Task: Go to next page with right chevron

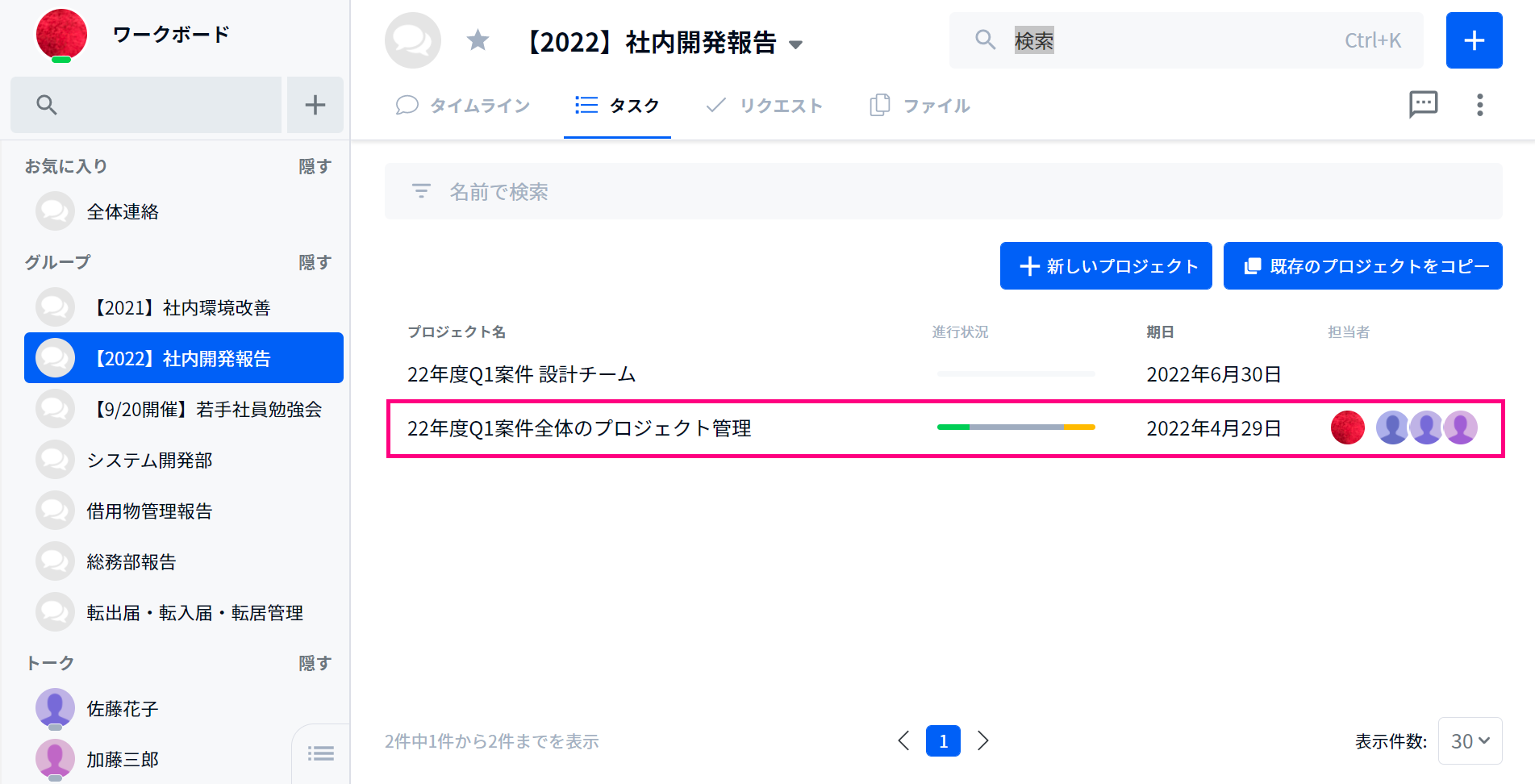Action: click(982, 740)
